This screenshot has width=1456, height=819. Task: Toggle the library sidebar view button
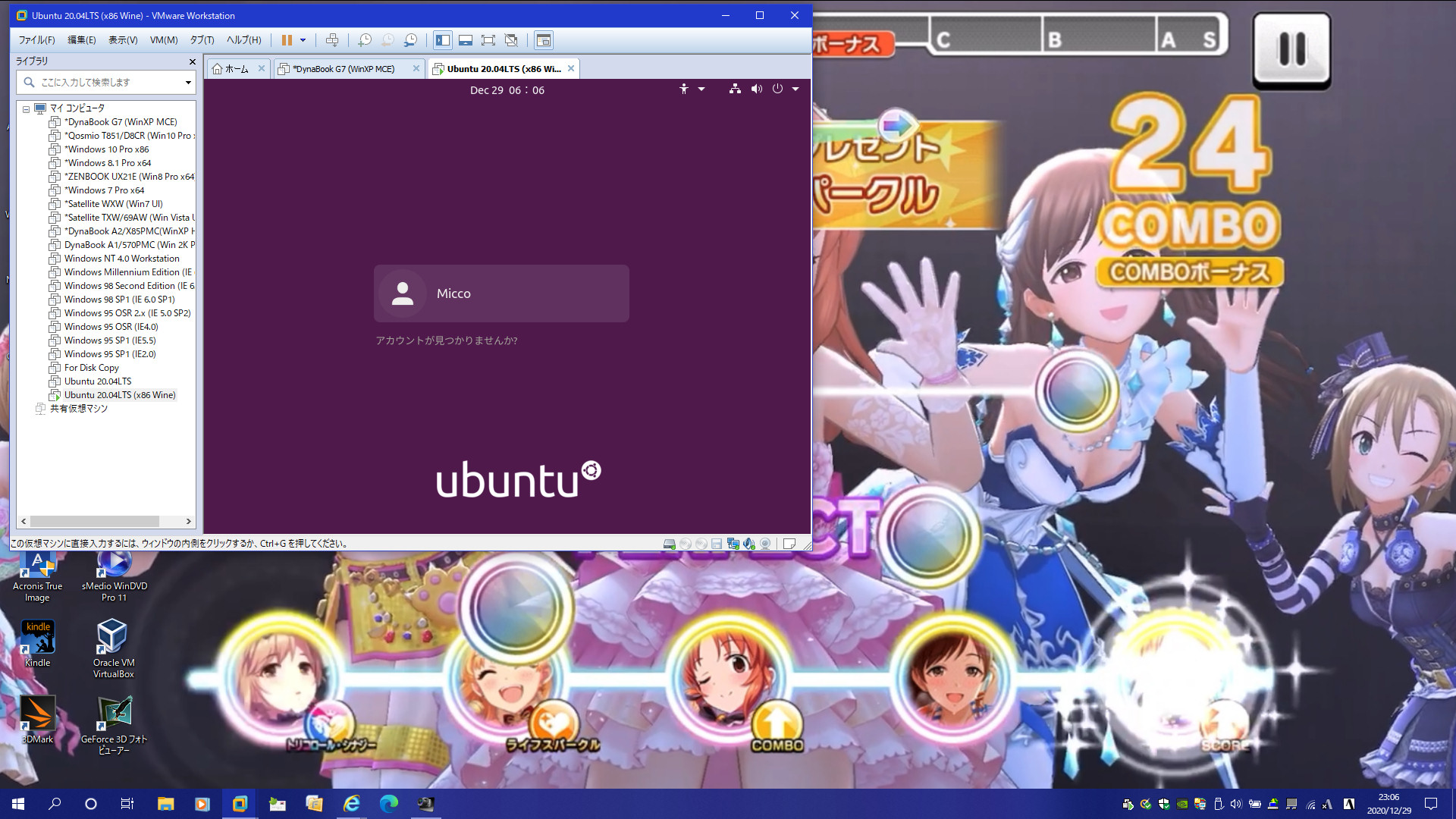[x=443, y=40]
